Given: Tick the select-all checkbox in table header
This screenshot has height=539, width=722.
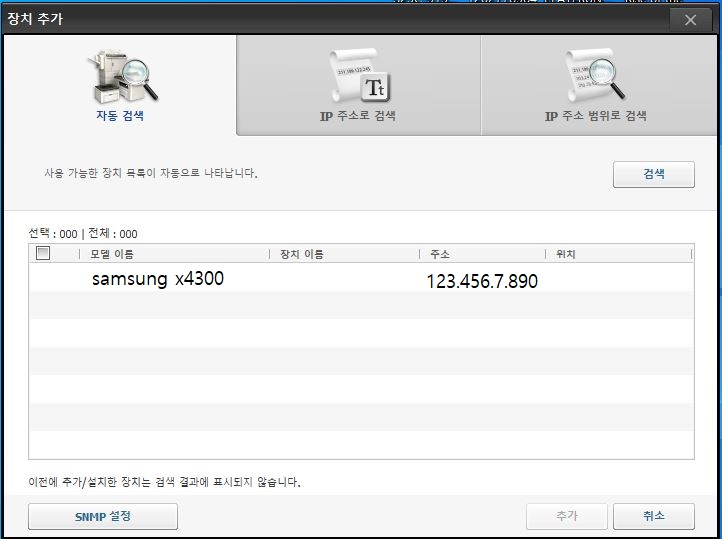Looking at the screenshot, I should click(43, 253).
